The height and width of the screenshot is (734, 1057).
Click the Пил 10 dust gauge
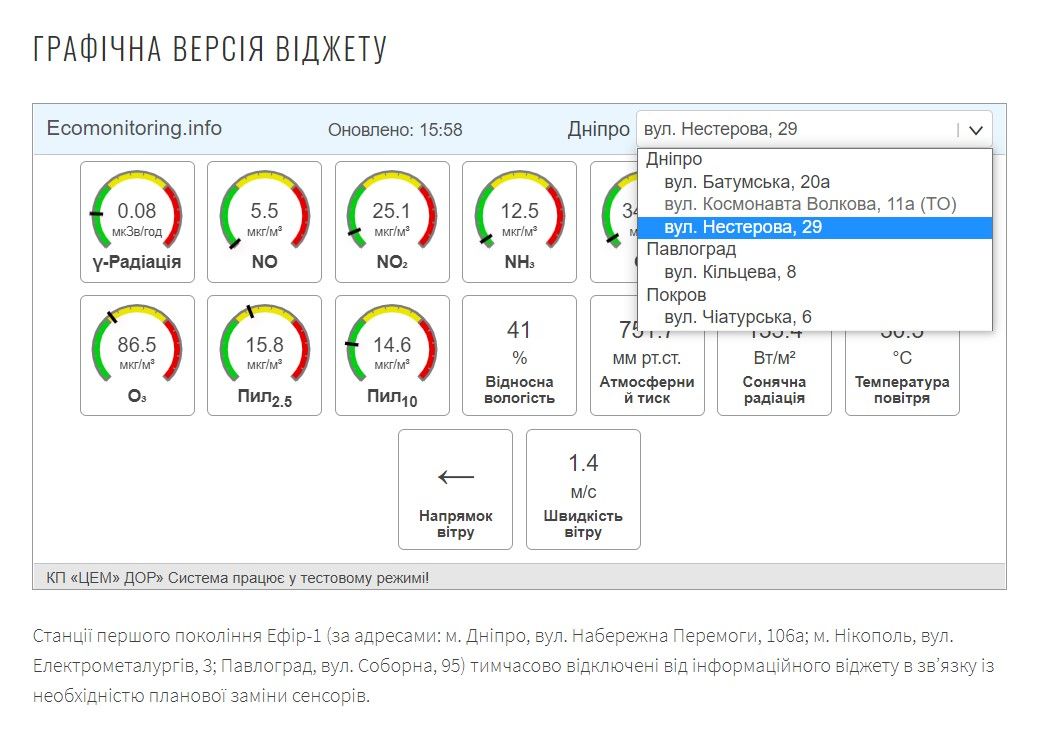[x=392, y=355]
